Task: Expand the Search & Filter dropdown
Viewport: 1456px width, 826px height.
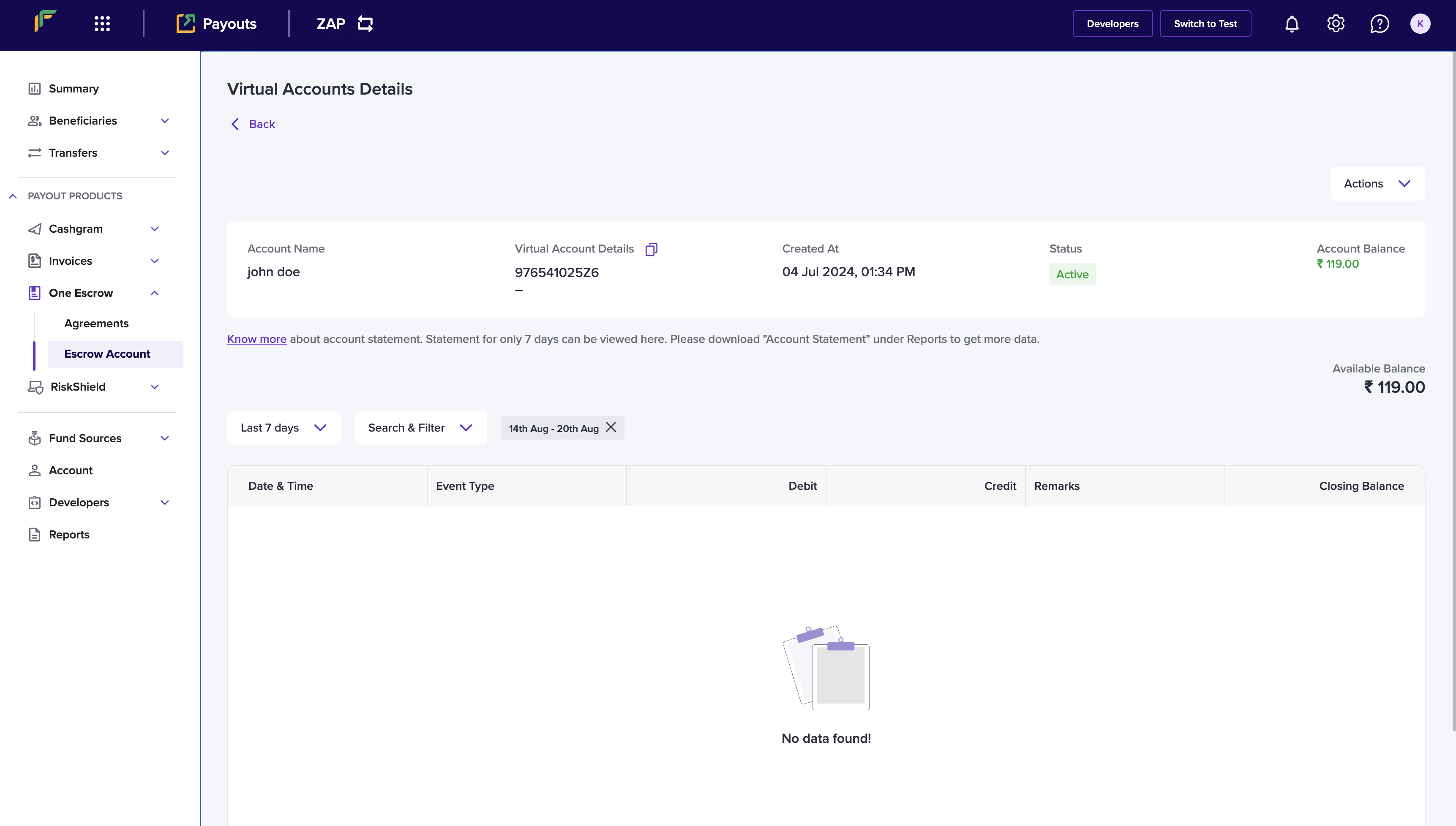Action: 420,428
